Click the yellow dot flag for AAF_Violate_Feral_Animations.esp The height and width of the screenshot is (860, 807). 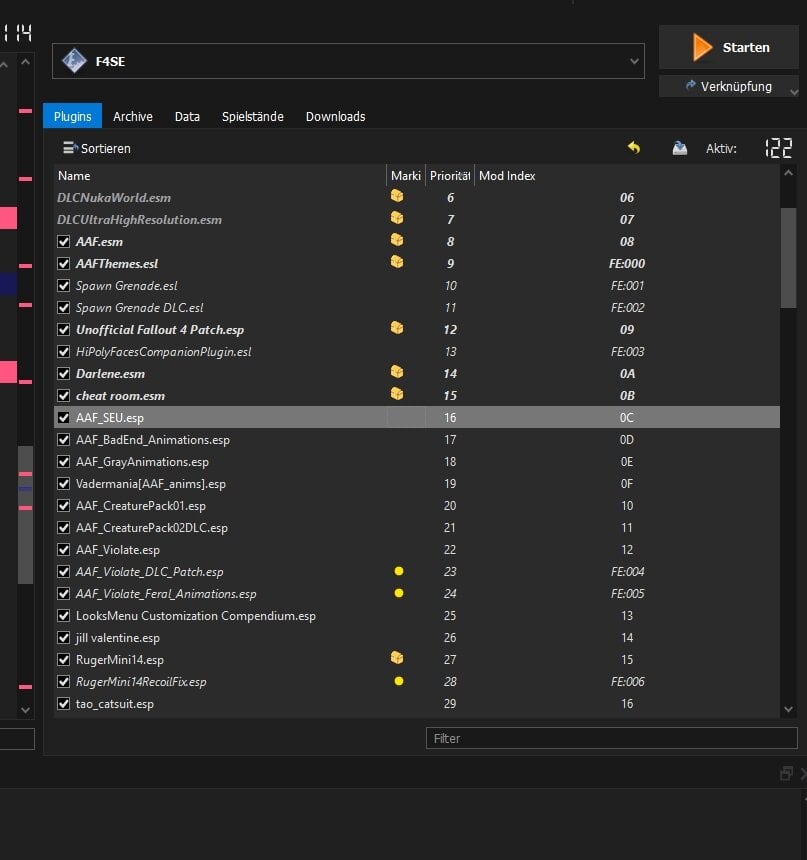click(x=399, y=593)
